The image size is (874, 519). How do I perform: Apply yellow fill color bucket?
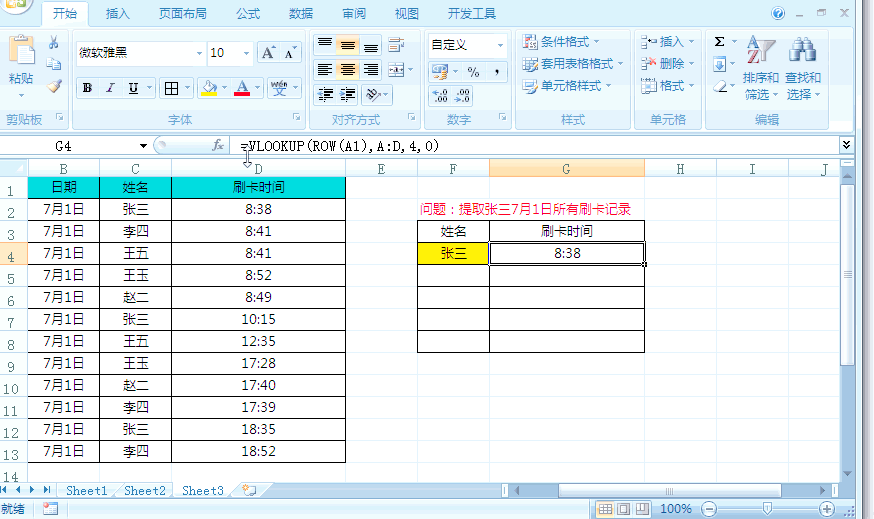(209, 88)
